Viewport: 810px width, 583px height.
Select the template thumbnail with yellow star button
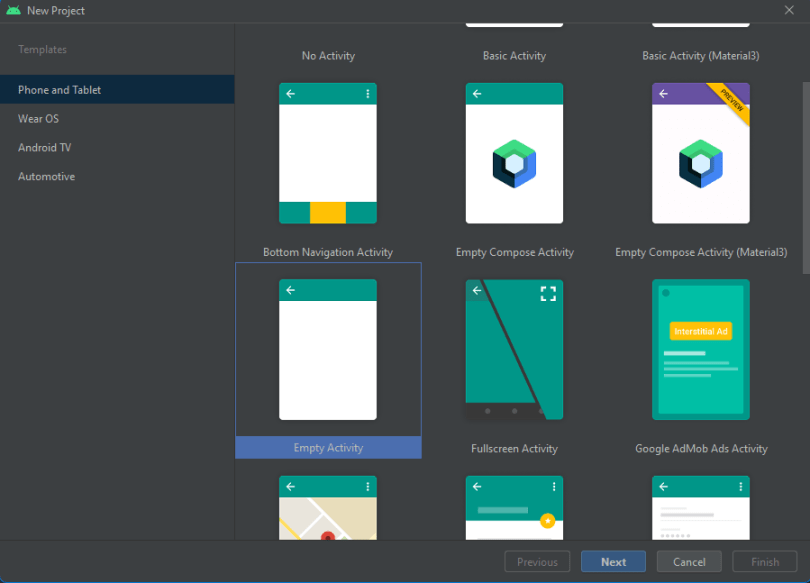coord(515,508)
